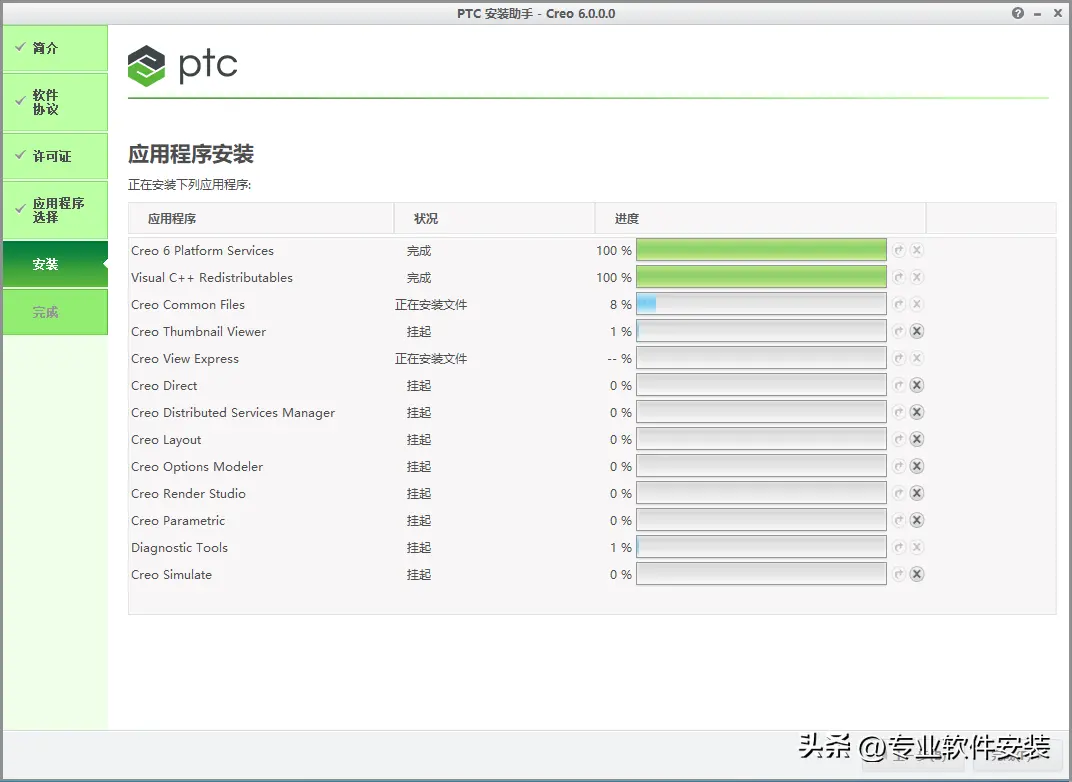Select the Diagnostic Tools row name

tap(179, 548)
